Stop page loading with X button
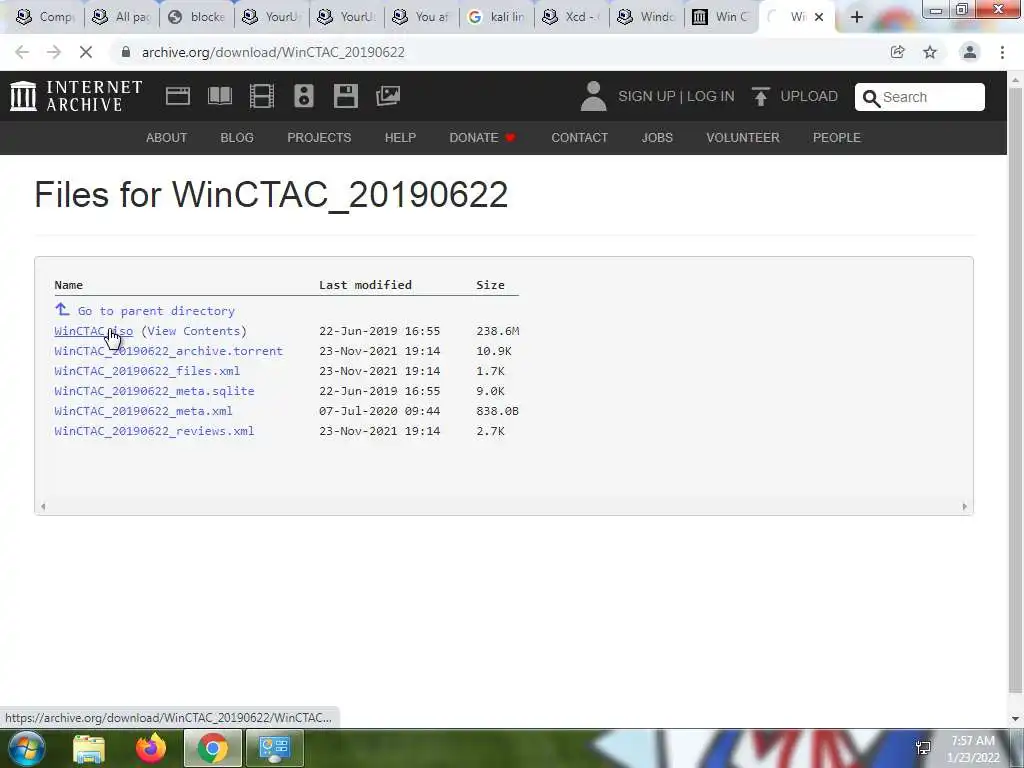Viewport: 1024px width, 768px height. point(86,52)
